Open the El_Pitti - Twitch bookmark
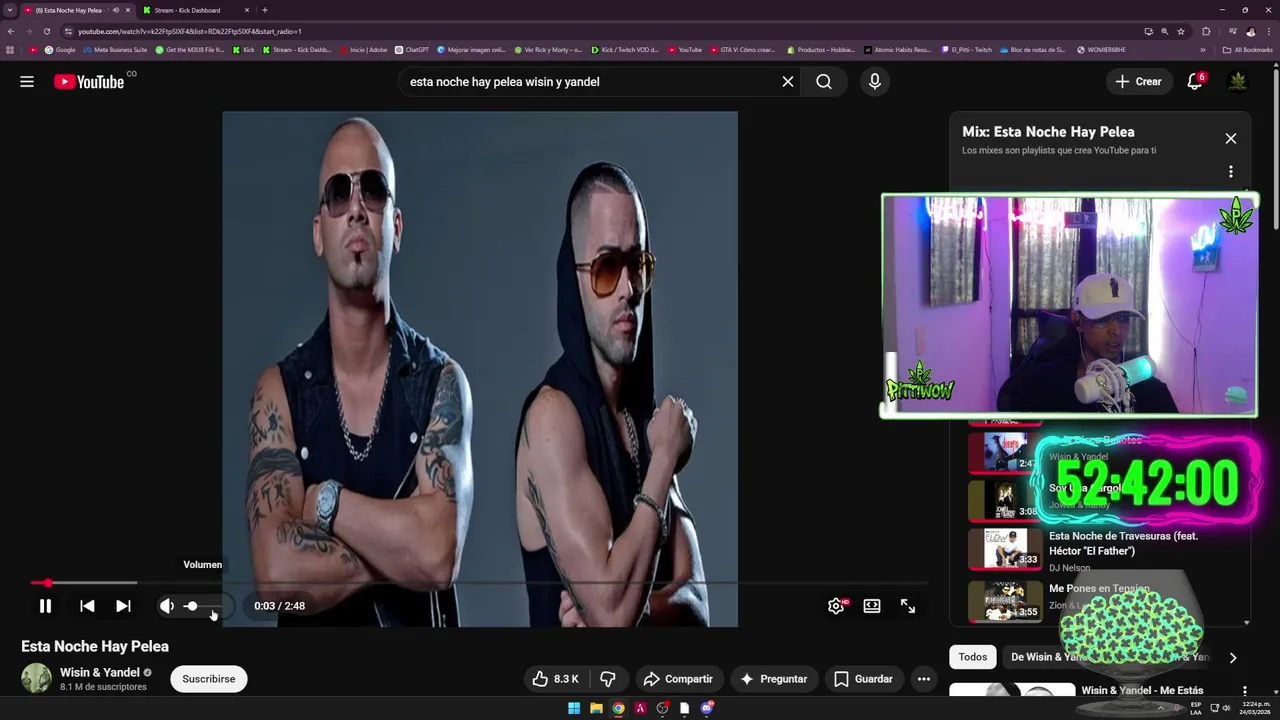1280x720 pixels. pyautogui.click(x=967, y=50)
